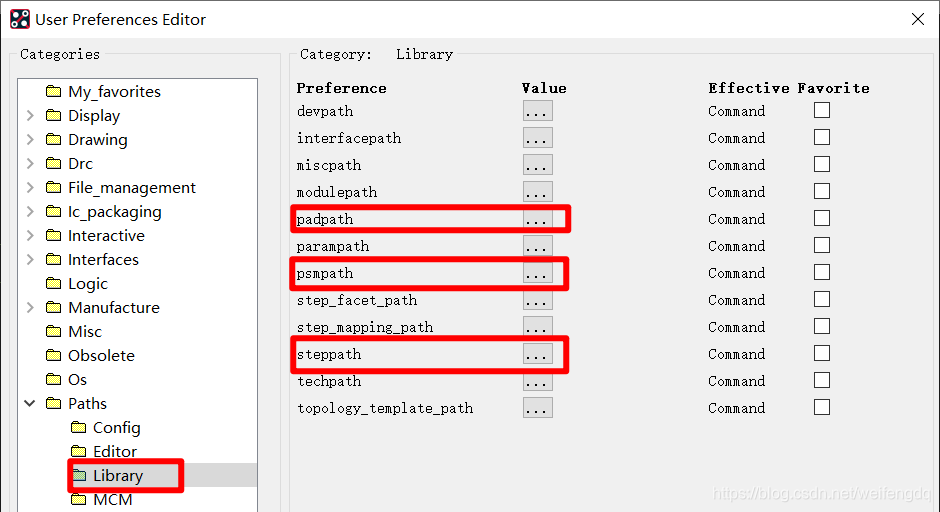Select the My_favorites tree label
Viewport: 940px width, 512px height.
(x=115, y=91)
